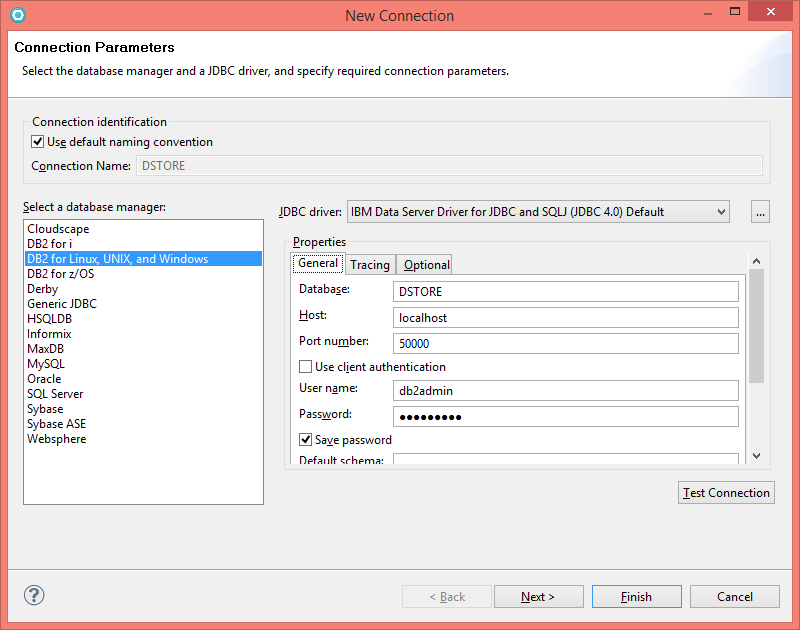Disable Save password
This screenshot has height=630, width=800.
[x=305, y=439]
